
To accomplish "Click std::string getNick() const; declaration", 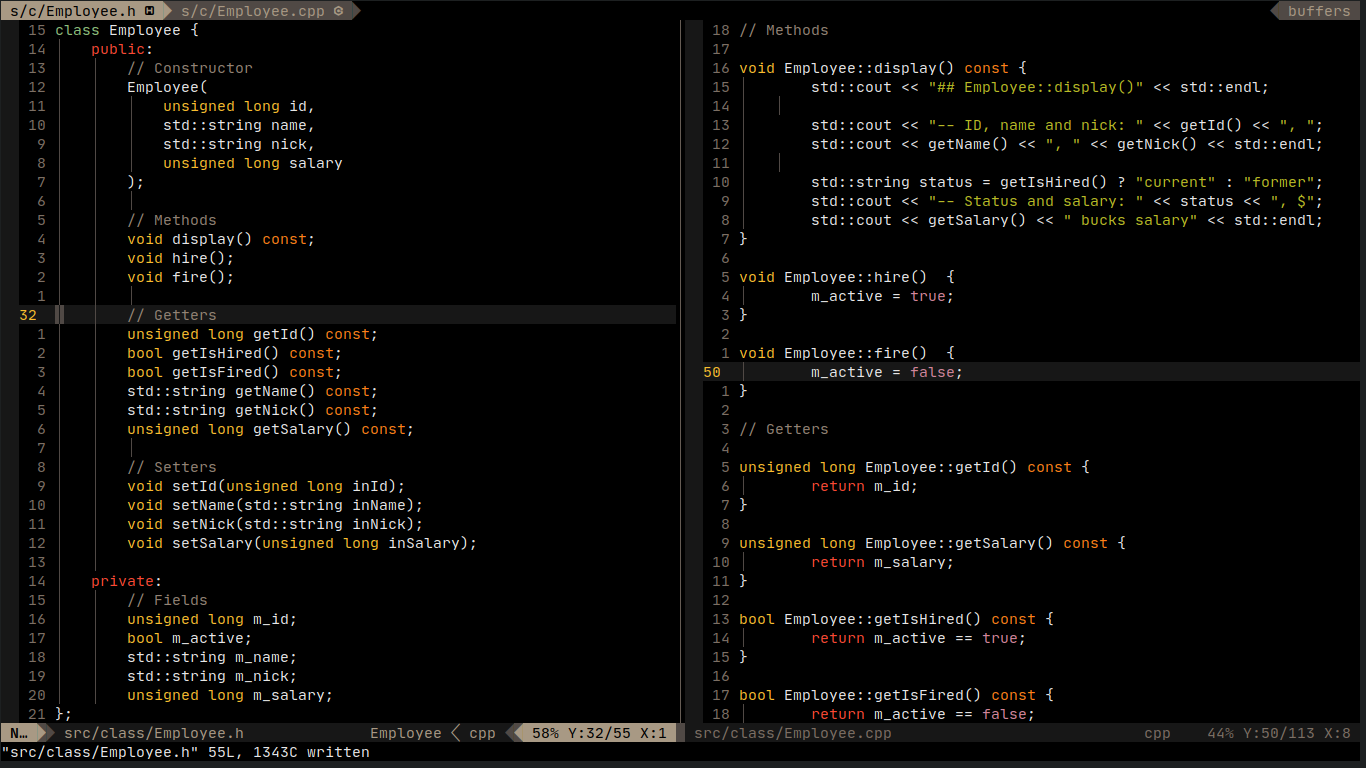I will click(253, 410).
